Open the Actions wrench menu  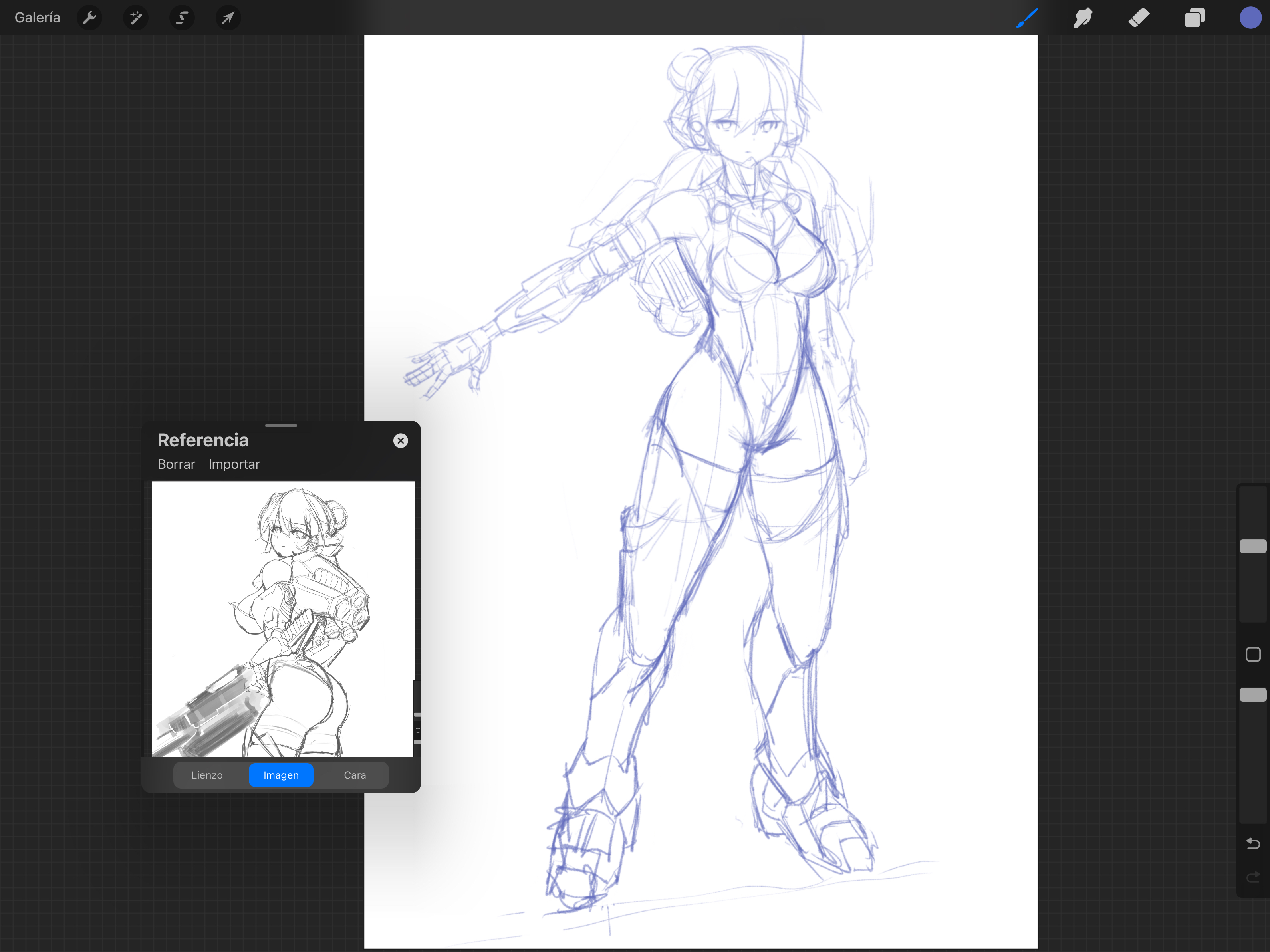pyautogui.click(x=89, y=18)
